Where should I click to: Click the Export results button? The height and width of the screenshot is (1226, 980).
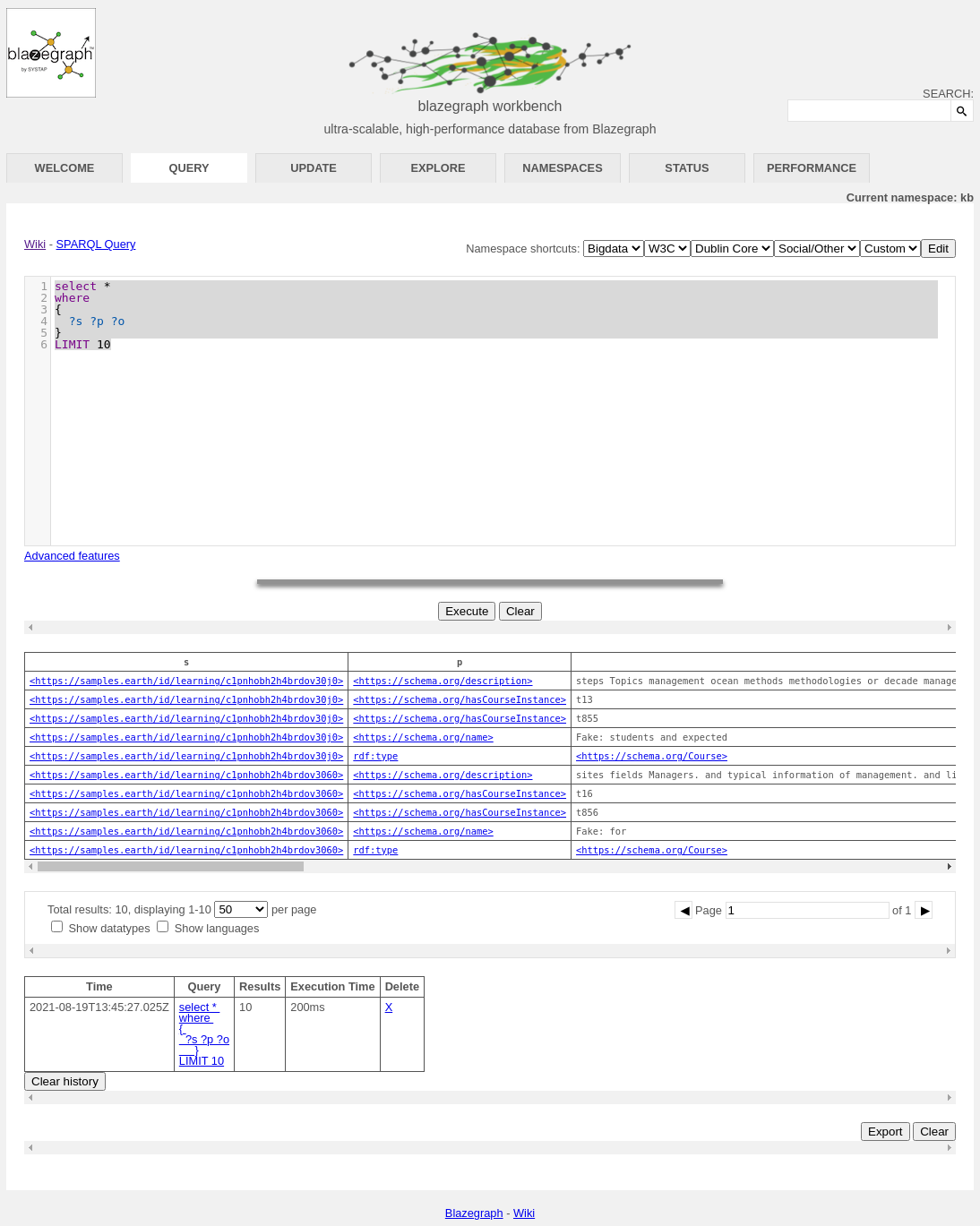pyautogui.click(x=885, y=1132)
